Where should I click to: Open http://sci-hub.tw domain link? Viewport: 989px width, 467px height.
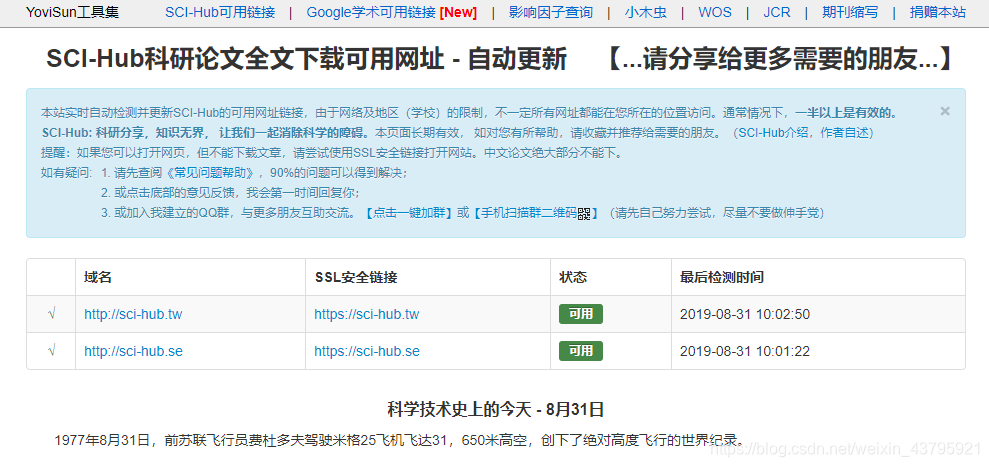click(133, 314)
